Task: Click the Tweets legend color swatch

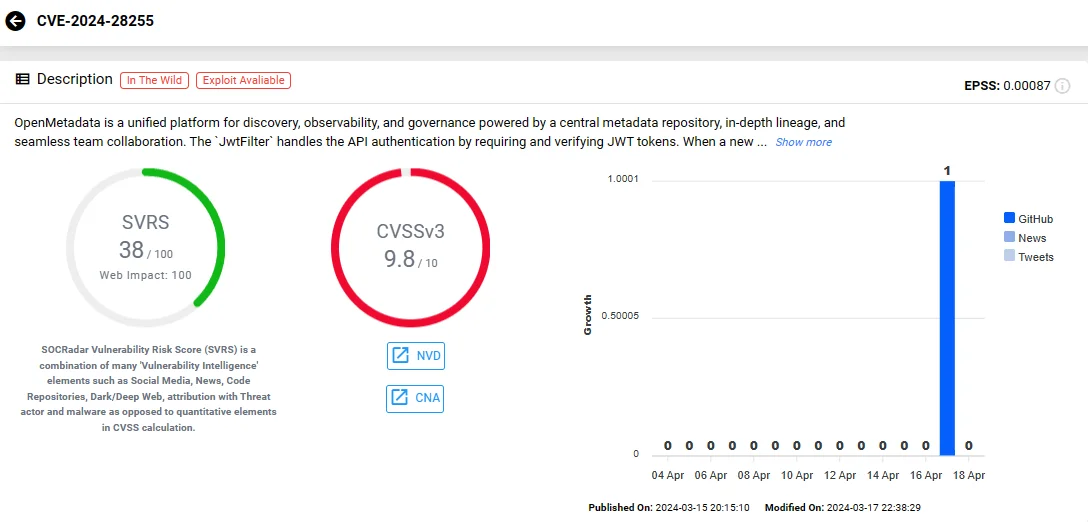Action: tap(1009, 256)
